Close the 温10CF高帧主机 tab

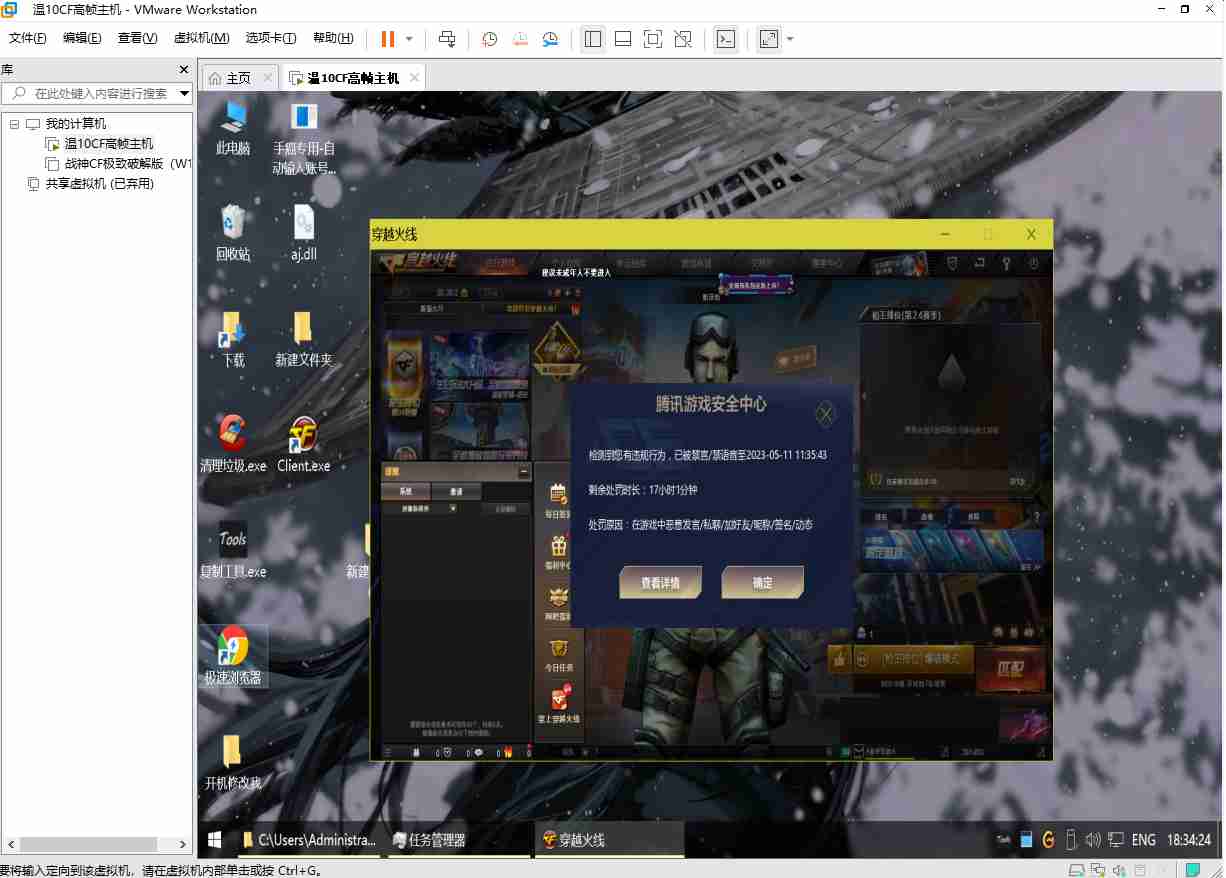tap(415, 77)
